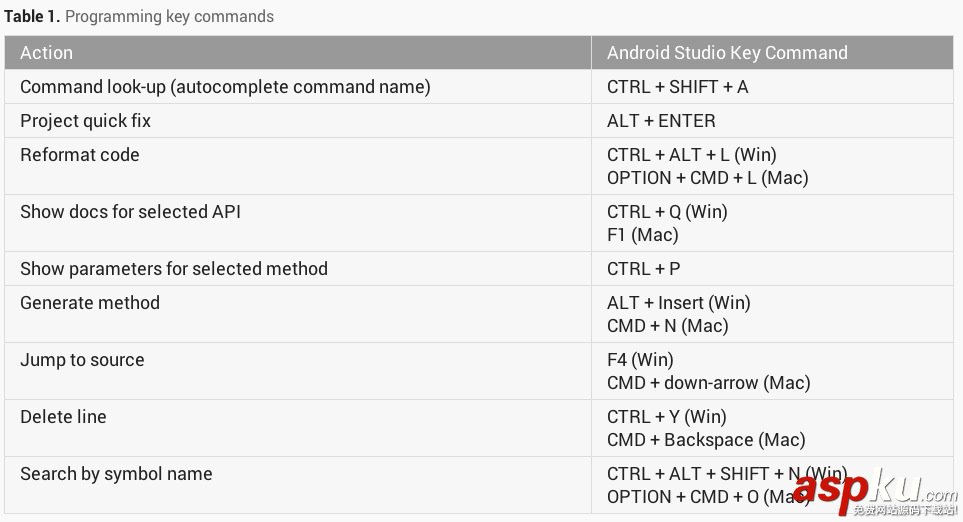This screenshot has width=963, height=522.
Task: Select the "Delete line" action cell
Action: tap(63, 417)
